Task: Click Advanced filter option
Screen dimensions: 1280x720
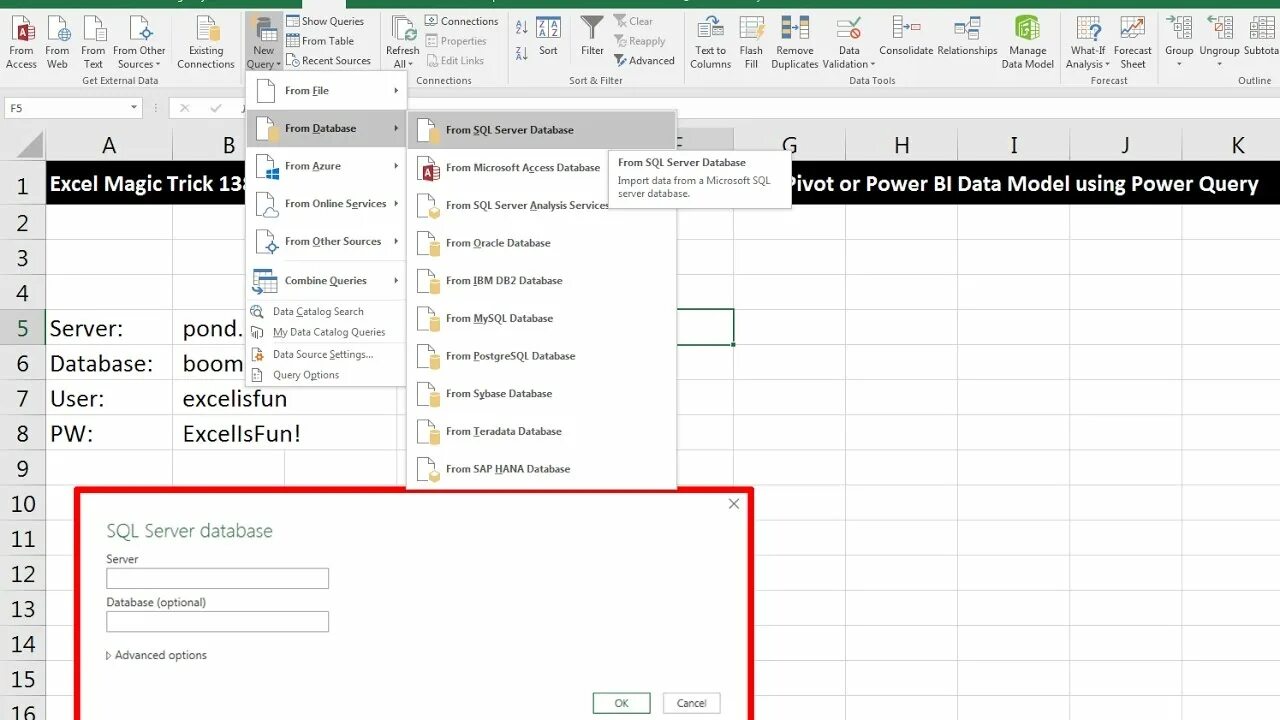Action: pyautogui.click(x=644, y=61)
